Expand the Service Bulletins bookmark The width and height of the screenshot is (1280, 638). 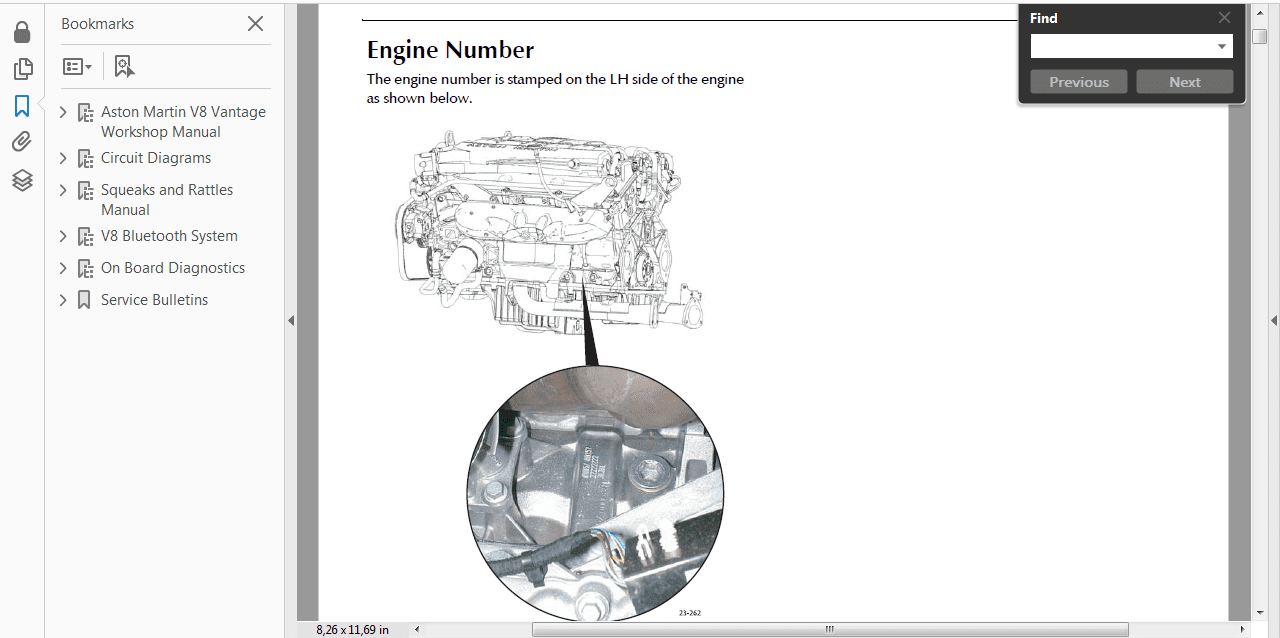tap(63, 300)
